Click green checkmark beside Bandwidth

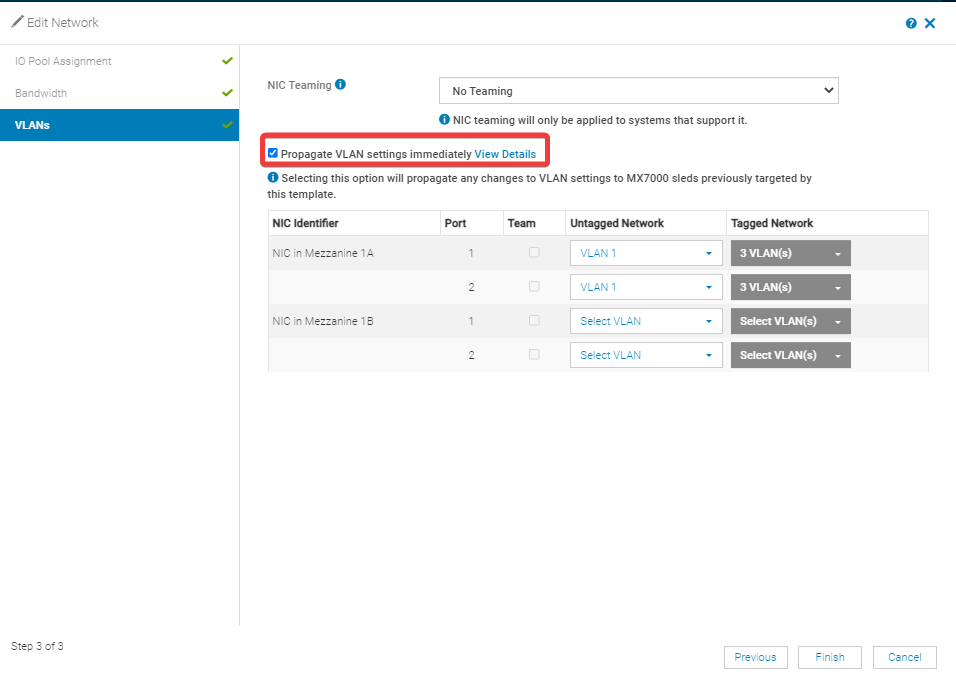click(227, 93)
